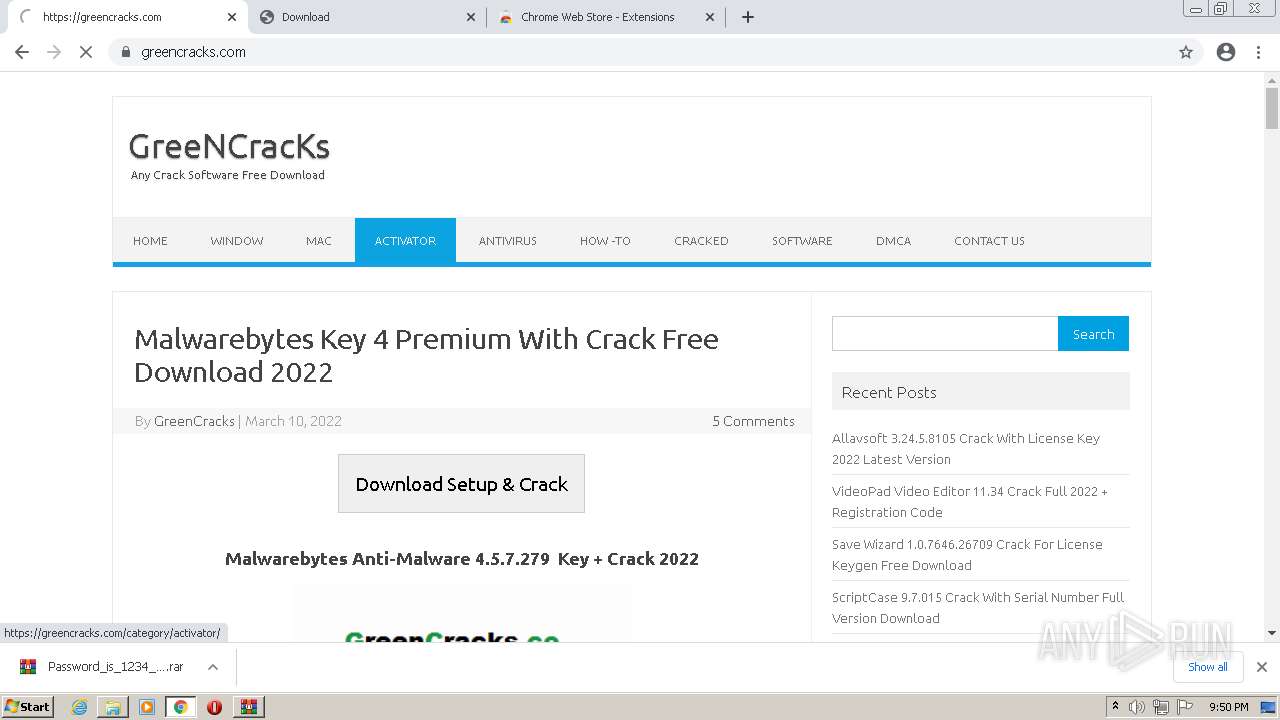1280x720 pixels.
Task: Open the 5 Comments link
Action: pyautogui.click(x=753, y=421)
